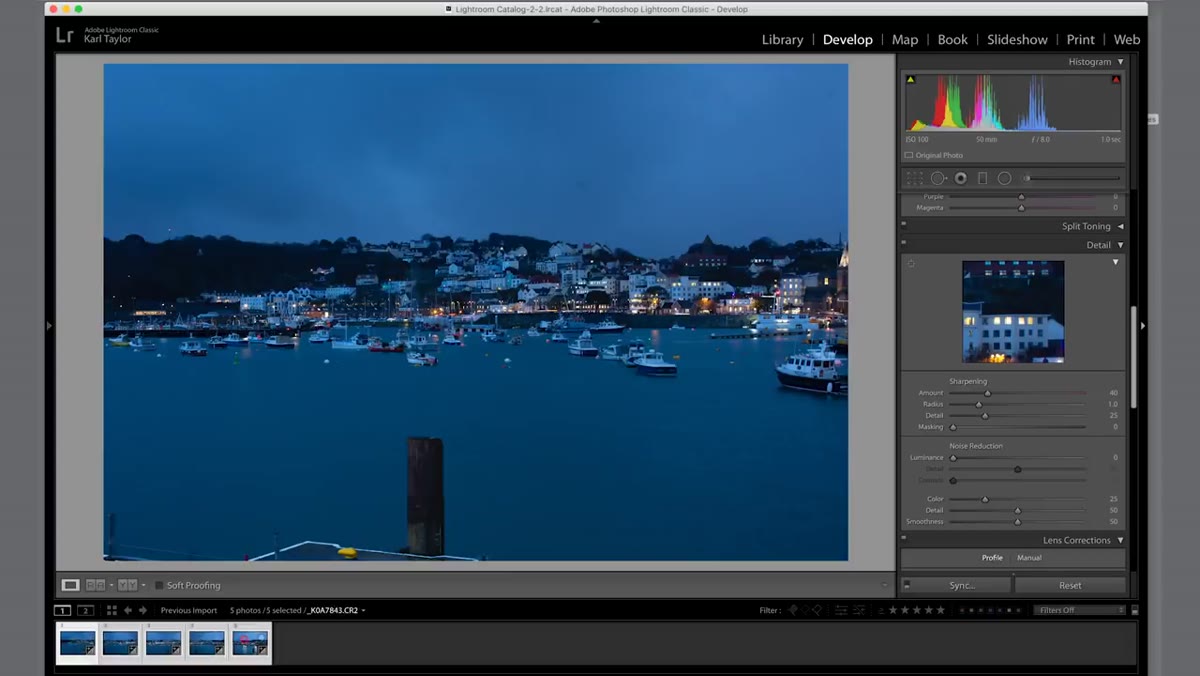Screen dimensions: 1200x676
Task: Click Sharpening Amount value 40
Action: tap(1113, 393)
